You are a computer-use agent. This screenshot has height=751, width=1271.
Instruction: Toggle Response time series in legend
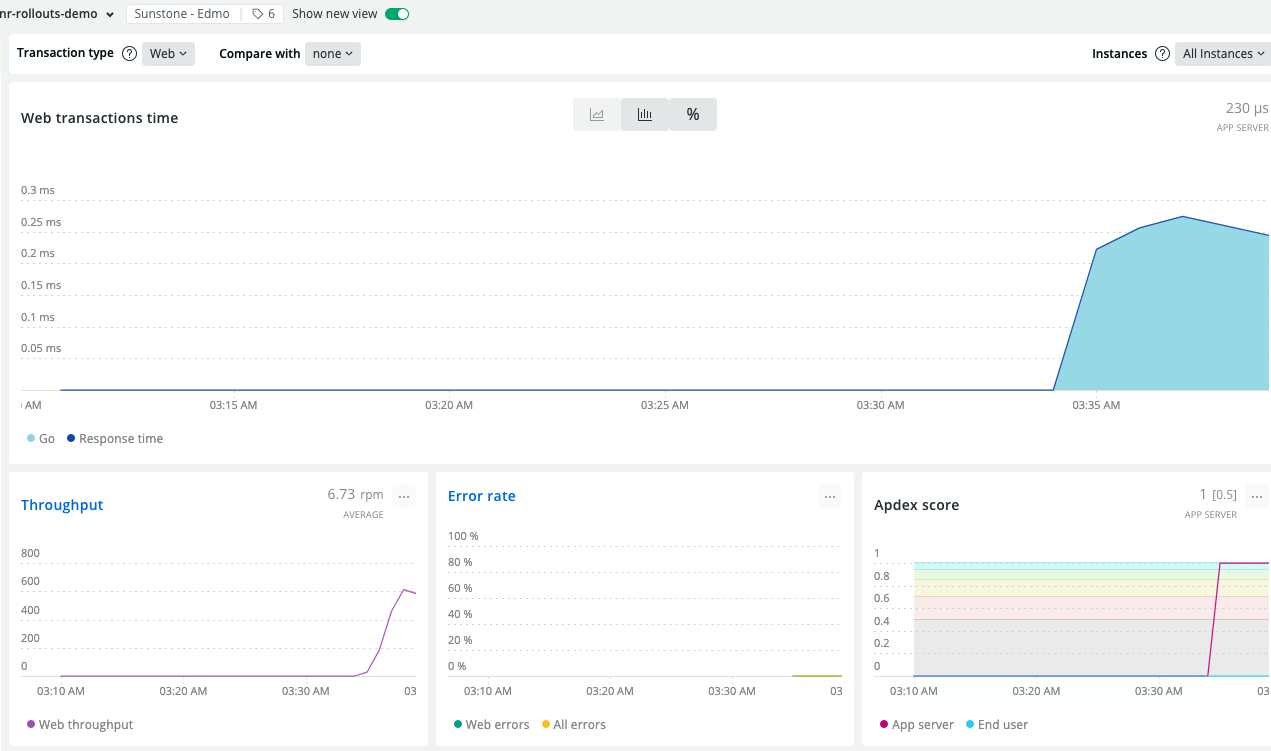pyautogui.click(x=115, y=439)
